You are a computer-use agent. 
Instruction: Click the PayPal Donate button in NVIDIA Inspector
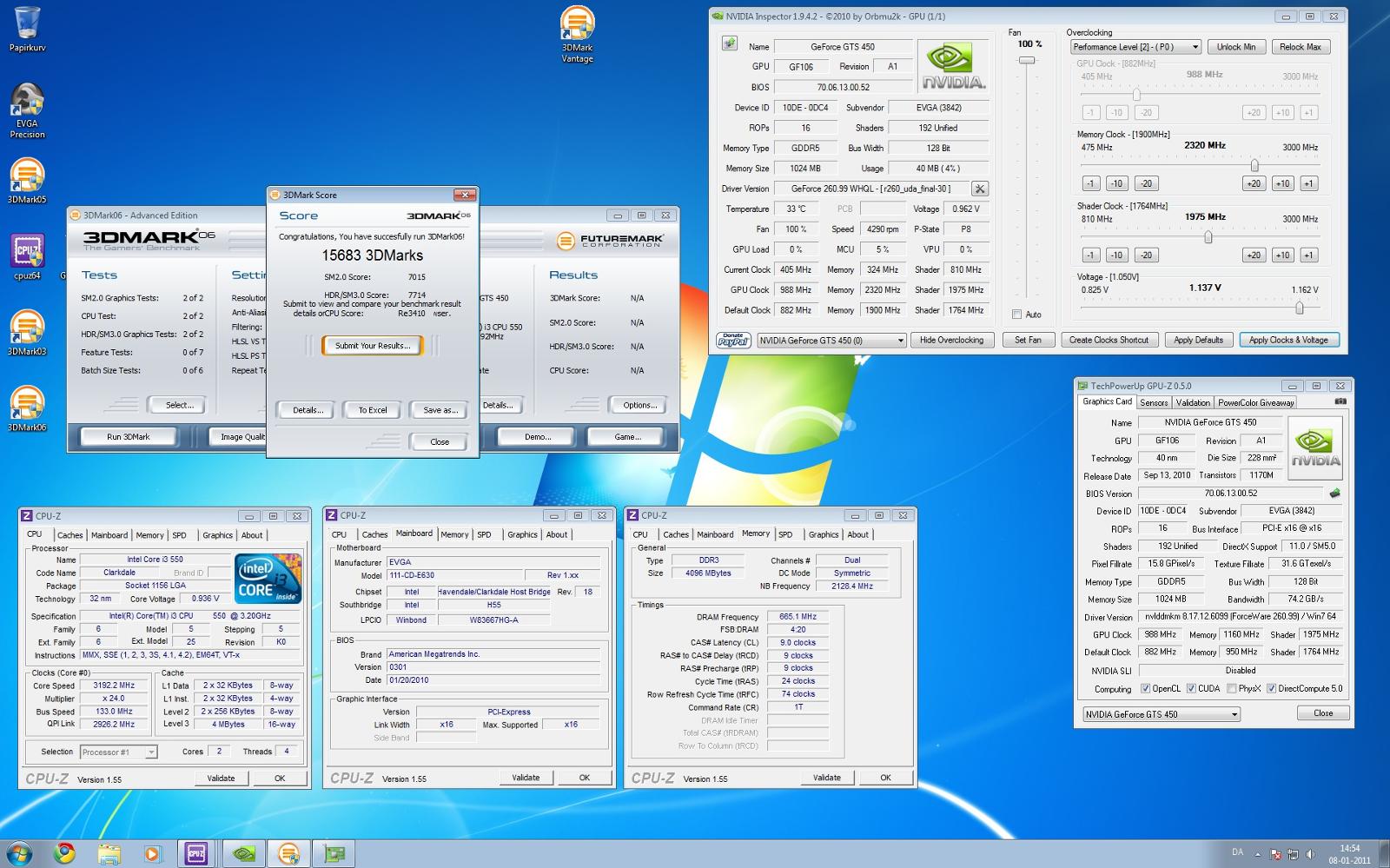[733, 341]
